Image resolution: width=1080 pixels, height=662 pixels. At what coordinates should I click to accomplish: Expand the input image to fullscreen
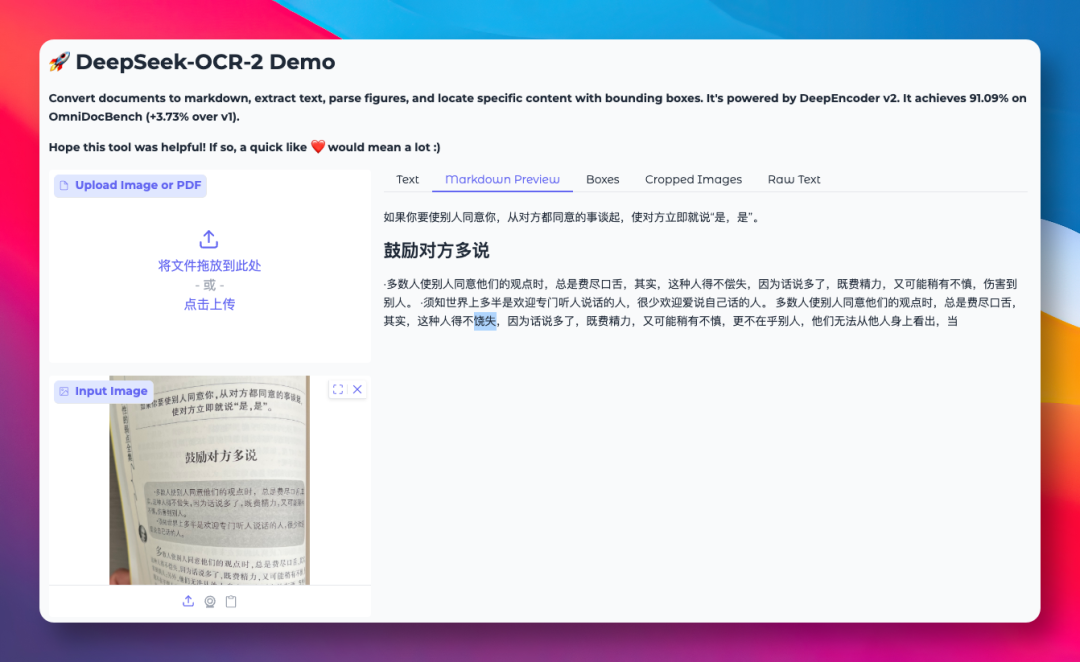tap(338, 389)
